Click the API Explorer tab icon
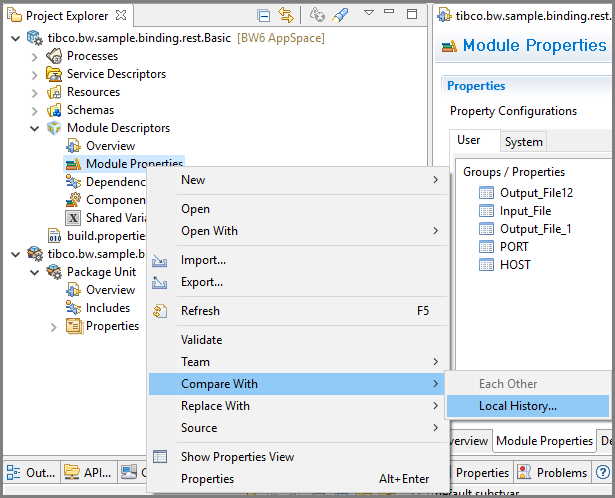Screen dimensions: 615x498 click(72, 473)
